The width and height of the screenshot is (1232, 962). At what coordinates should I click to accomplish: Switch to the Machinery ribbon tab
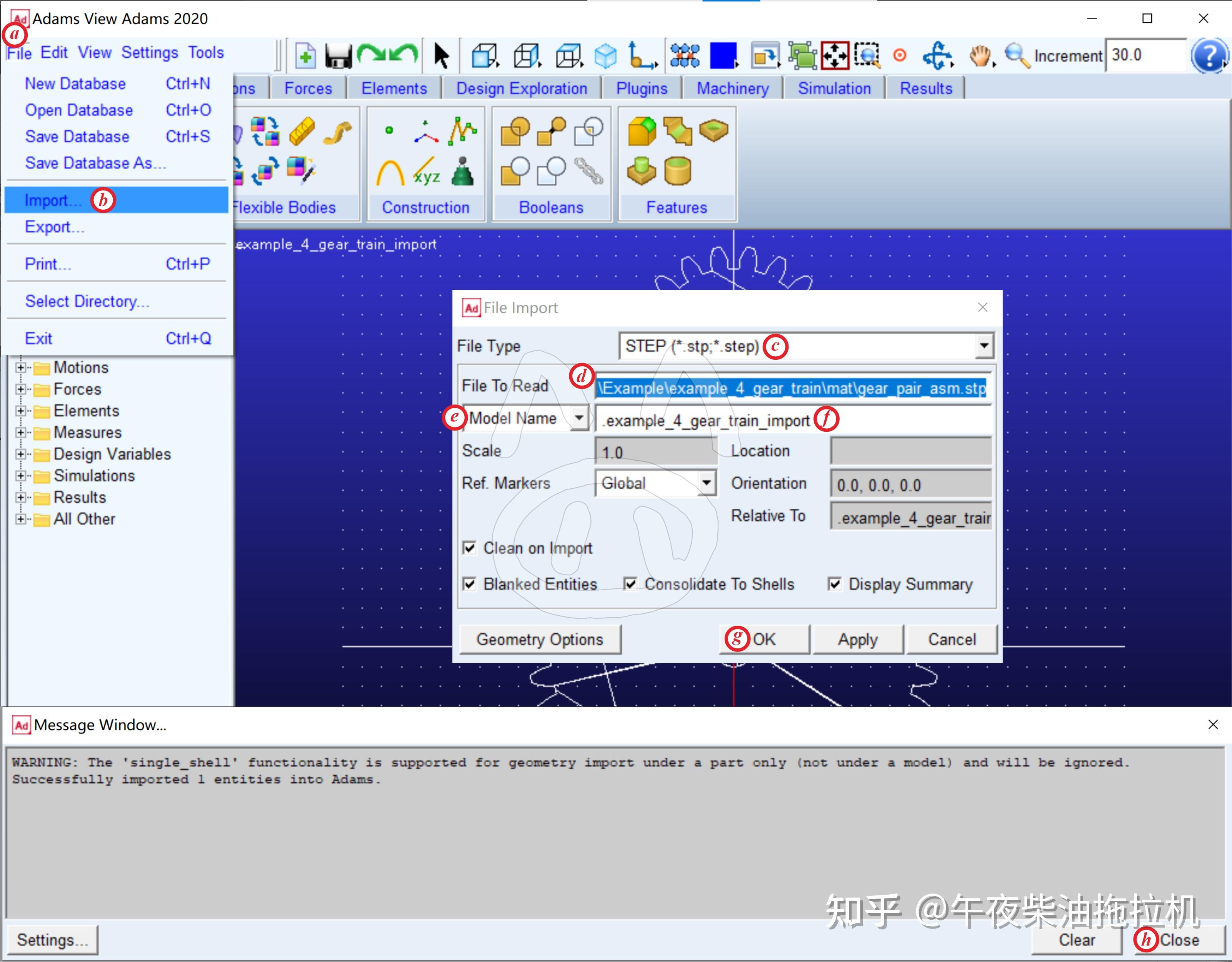click(732, 89)
